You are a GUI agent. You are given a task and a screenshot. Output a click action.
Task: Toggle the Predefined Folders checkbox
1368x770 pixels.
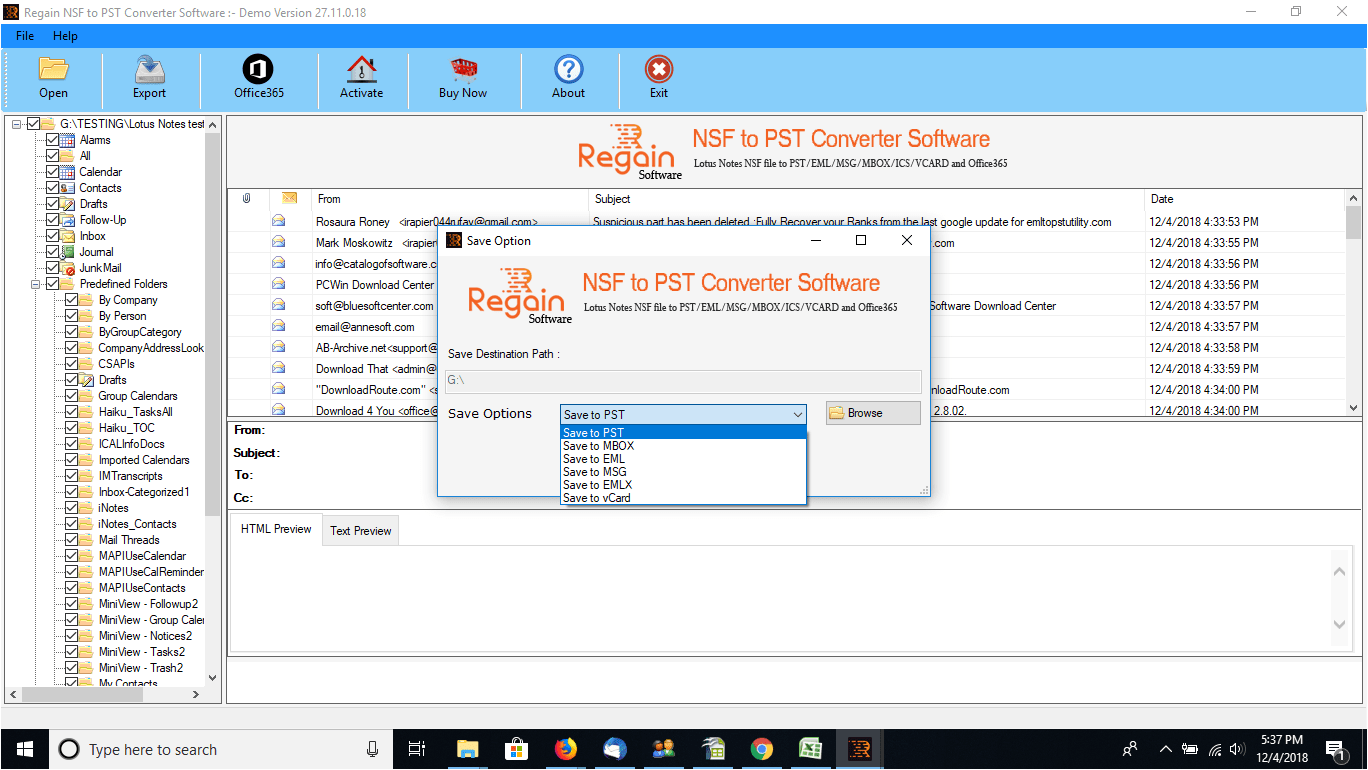tap(53, 284)
